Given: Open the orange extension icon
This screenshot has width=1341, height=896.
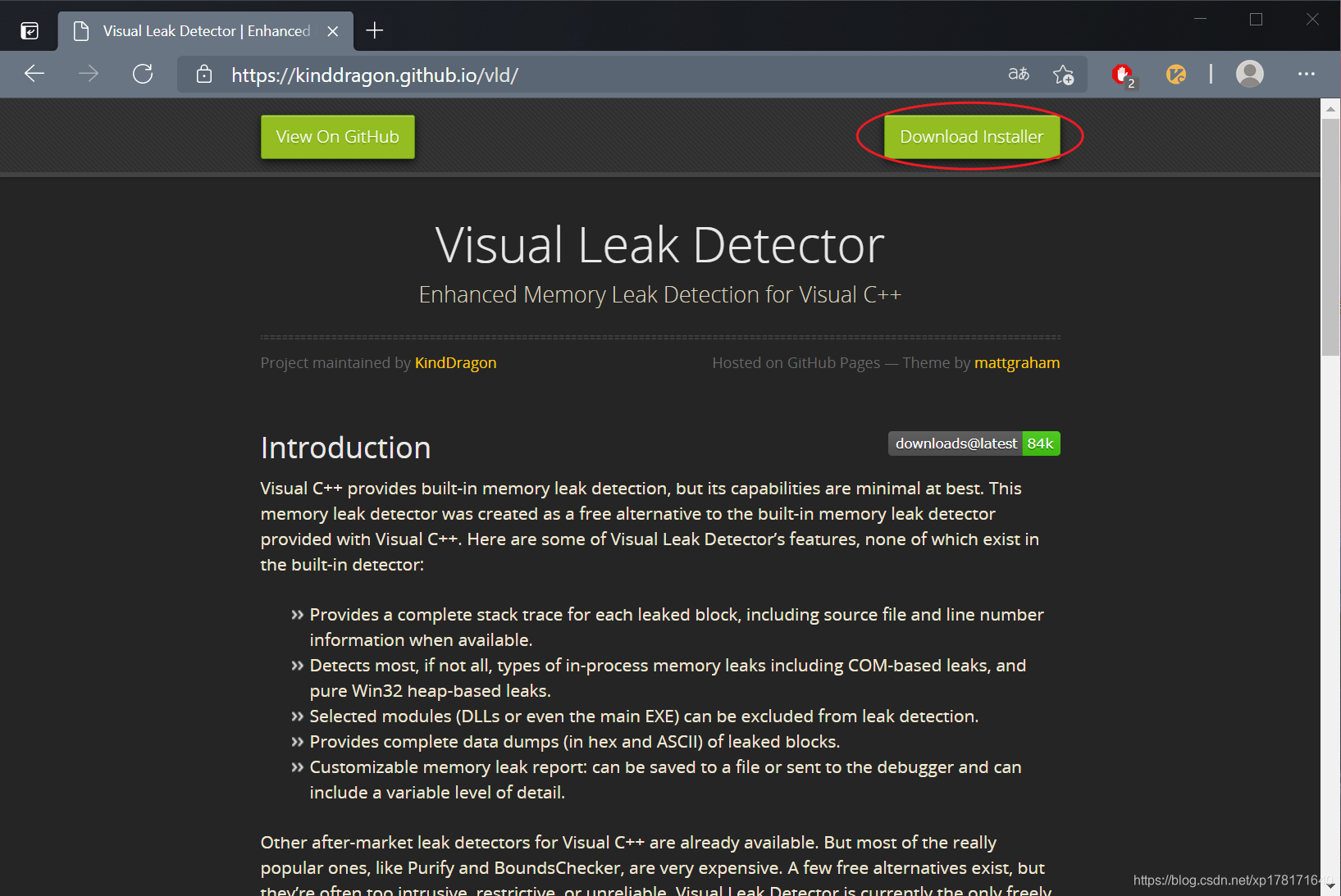Looking at the screenshot, I should pos(1175,75).
